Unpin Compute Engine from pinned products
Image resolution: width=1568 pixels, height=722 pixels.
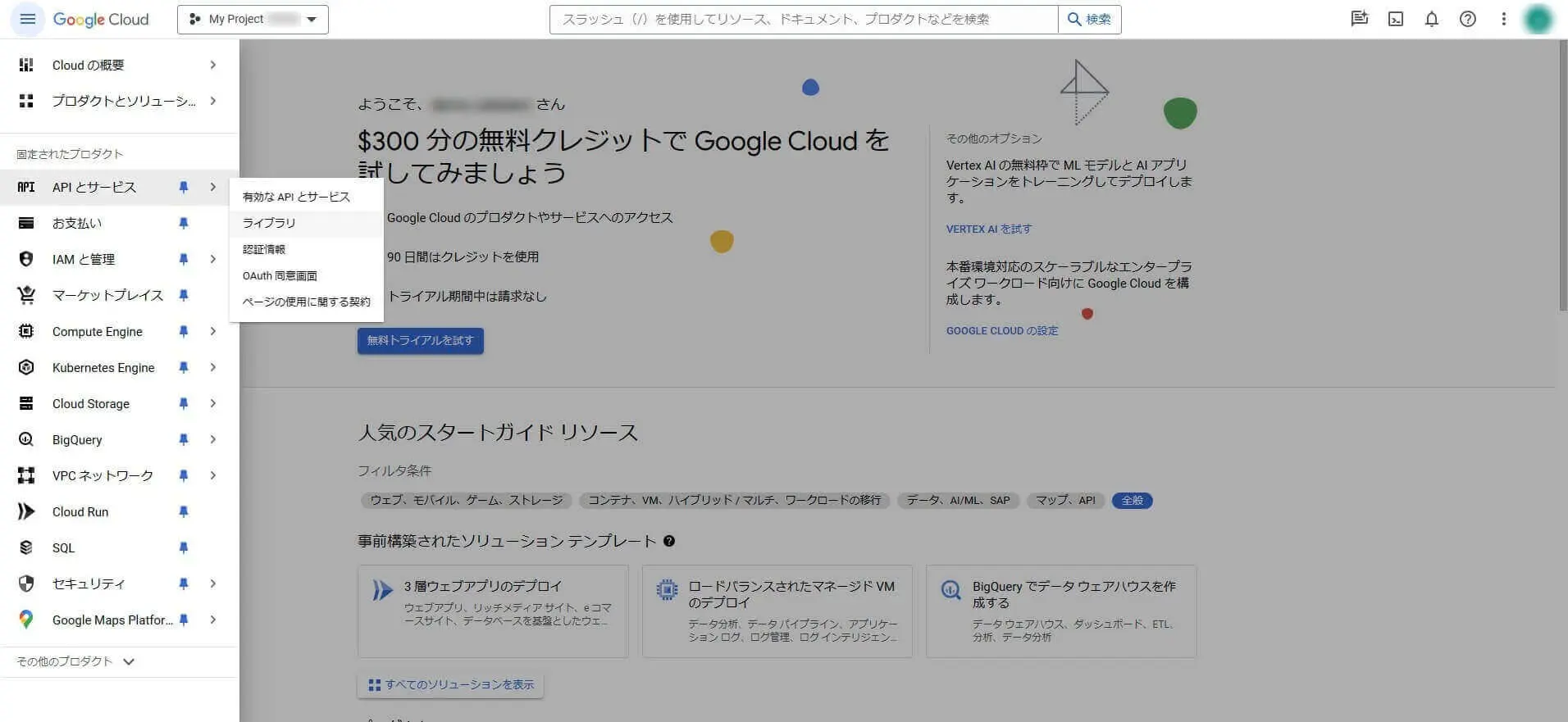184,331
